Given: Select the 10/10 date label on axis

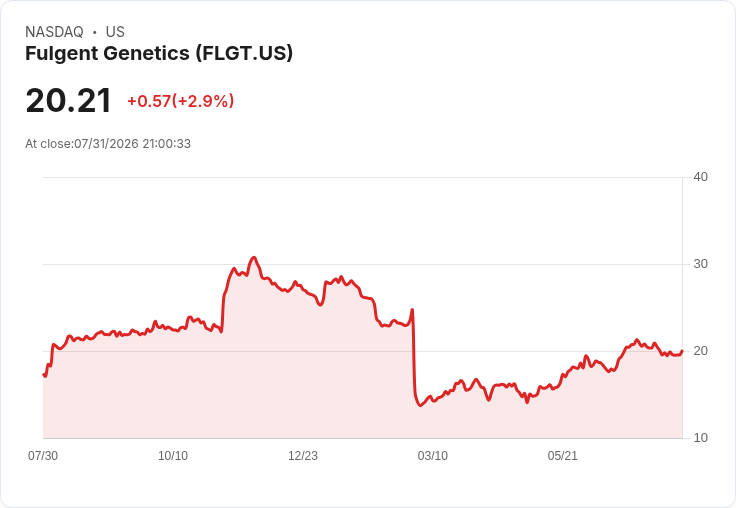Looking at the screenshot, I should point(173,456).
